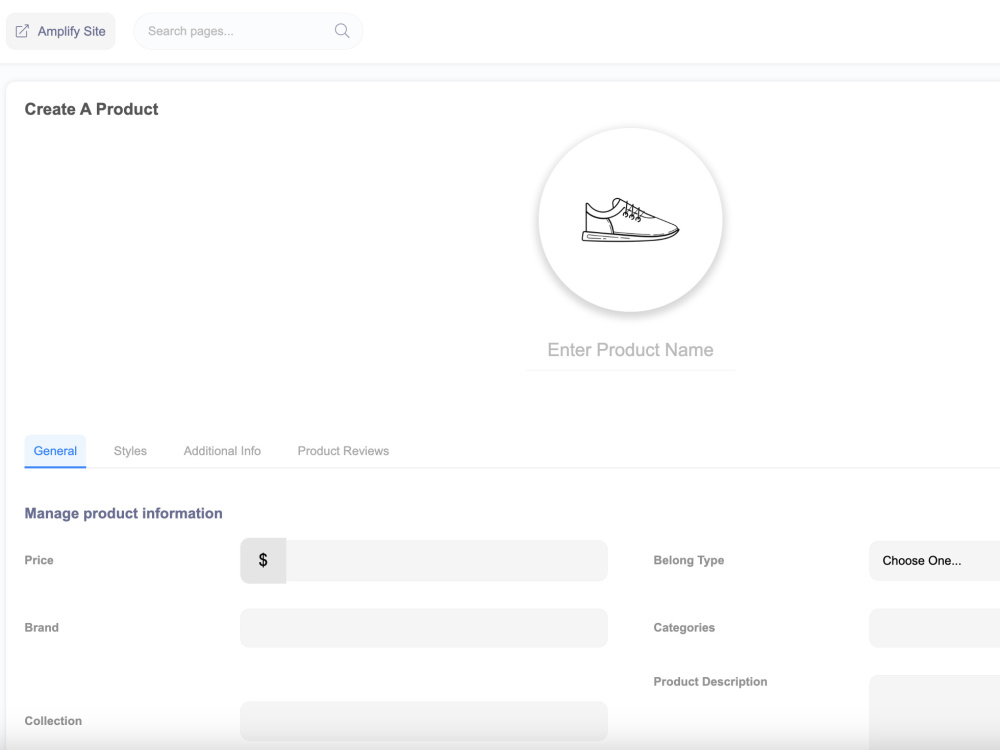Screen dimensions: 1000x750
Task: Switch to the Styles tab
Action: pos(130,451)
